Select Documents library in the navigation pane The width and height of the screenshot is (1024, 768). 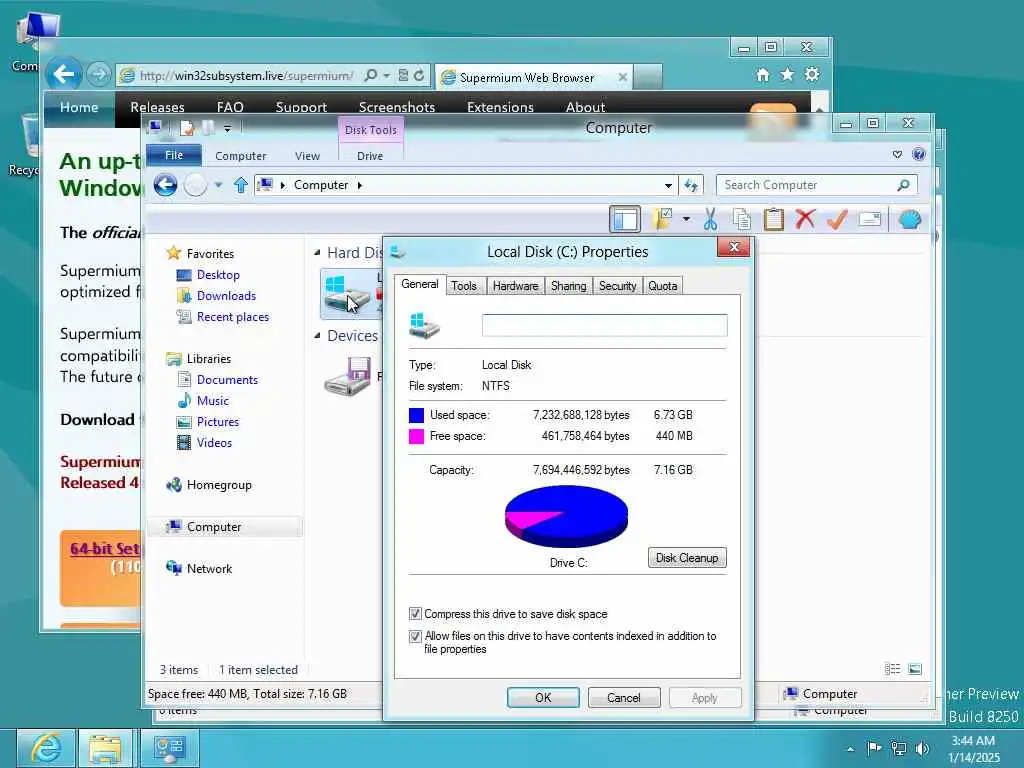(x=227, y=379)
